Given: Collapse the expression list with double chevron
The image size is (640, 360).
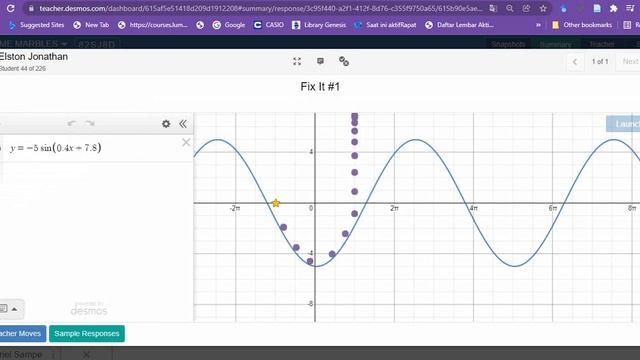Looking at the screenshot, I should point(183,124).
